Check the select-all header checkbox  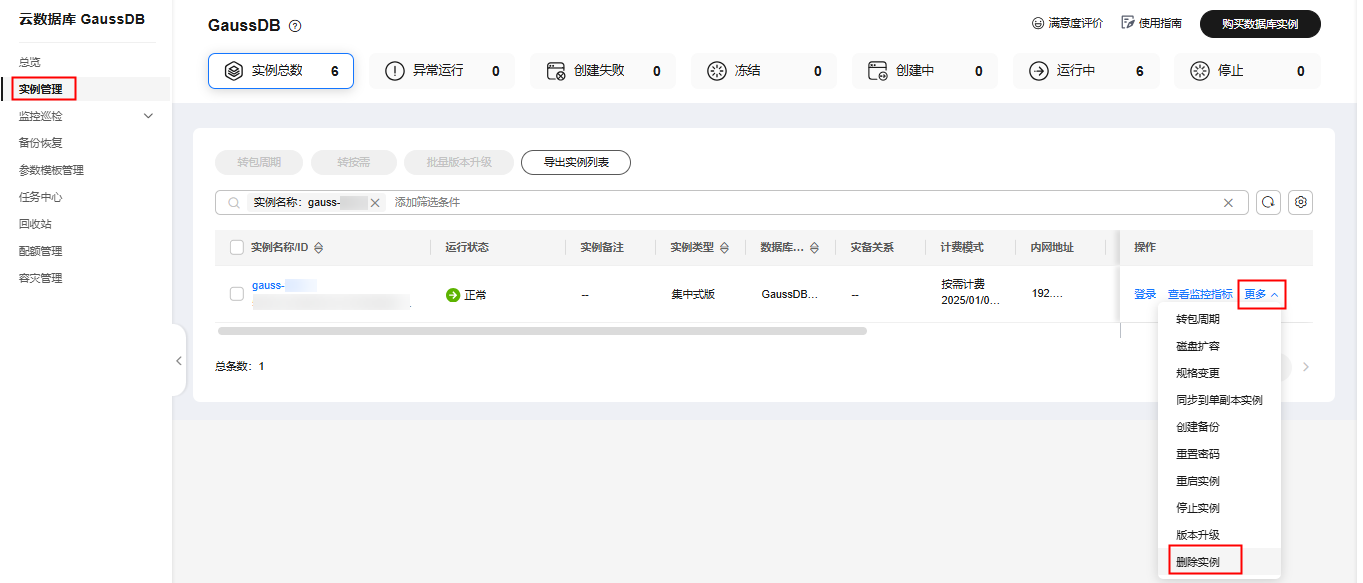(x=237, y=247)
